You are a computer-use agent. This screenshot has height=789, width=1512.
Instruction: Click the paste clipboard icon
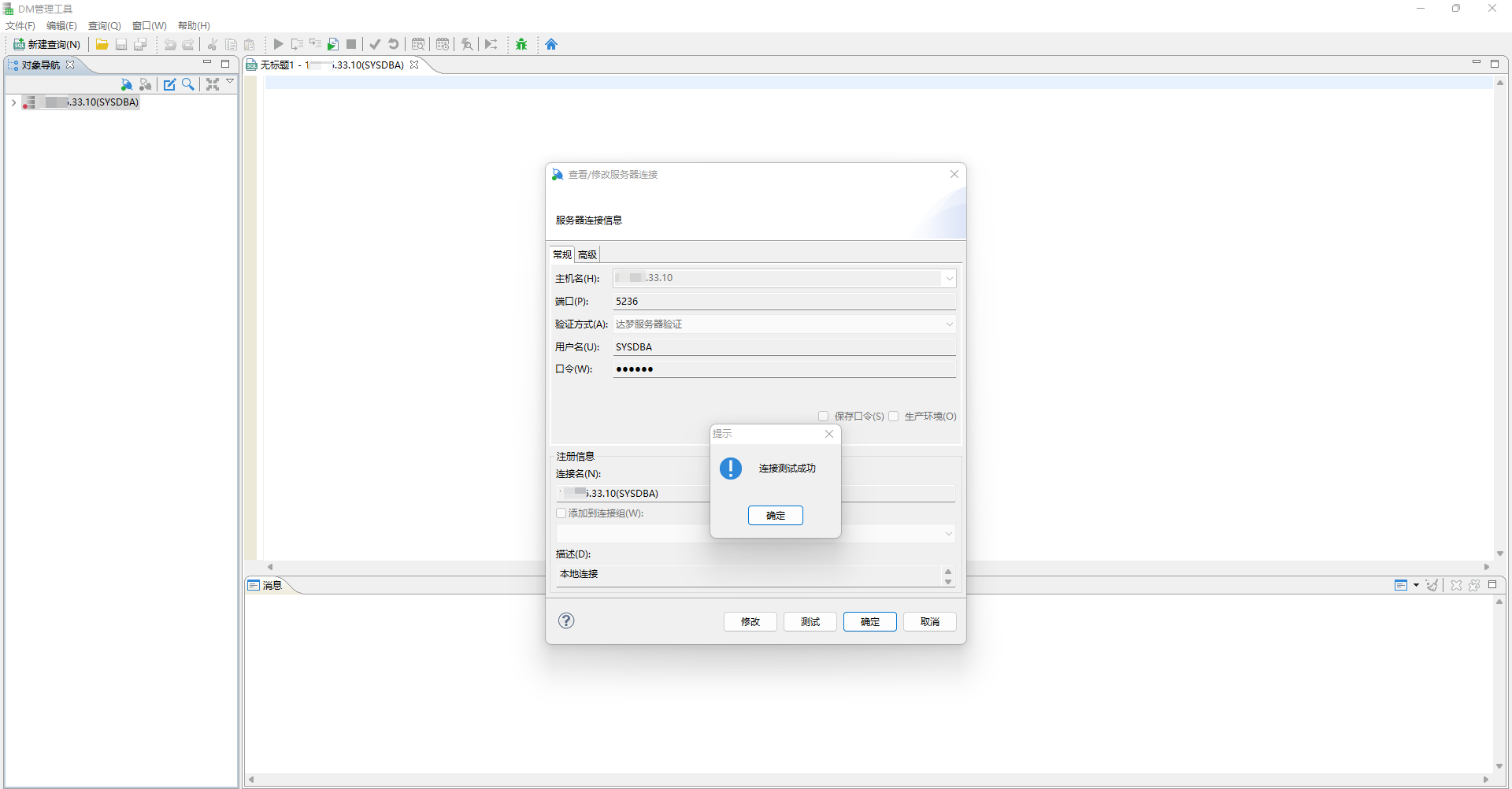click(250, 44)
